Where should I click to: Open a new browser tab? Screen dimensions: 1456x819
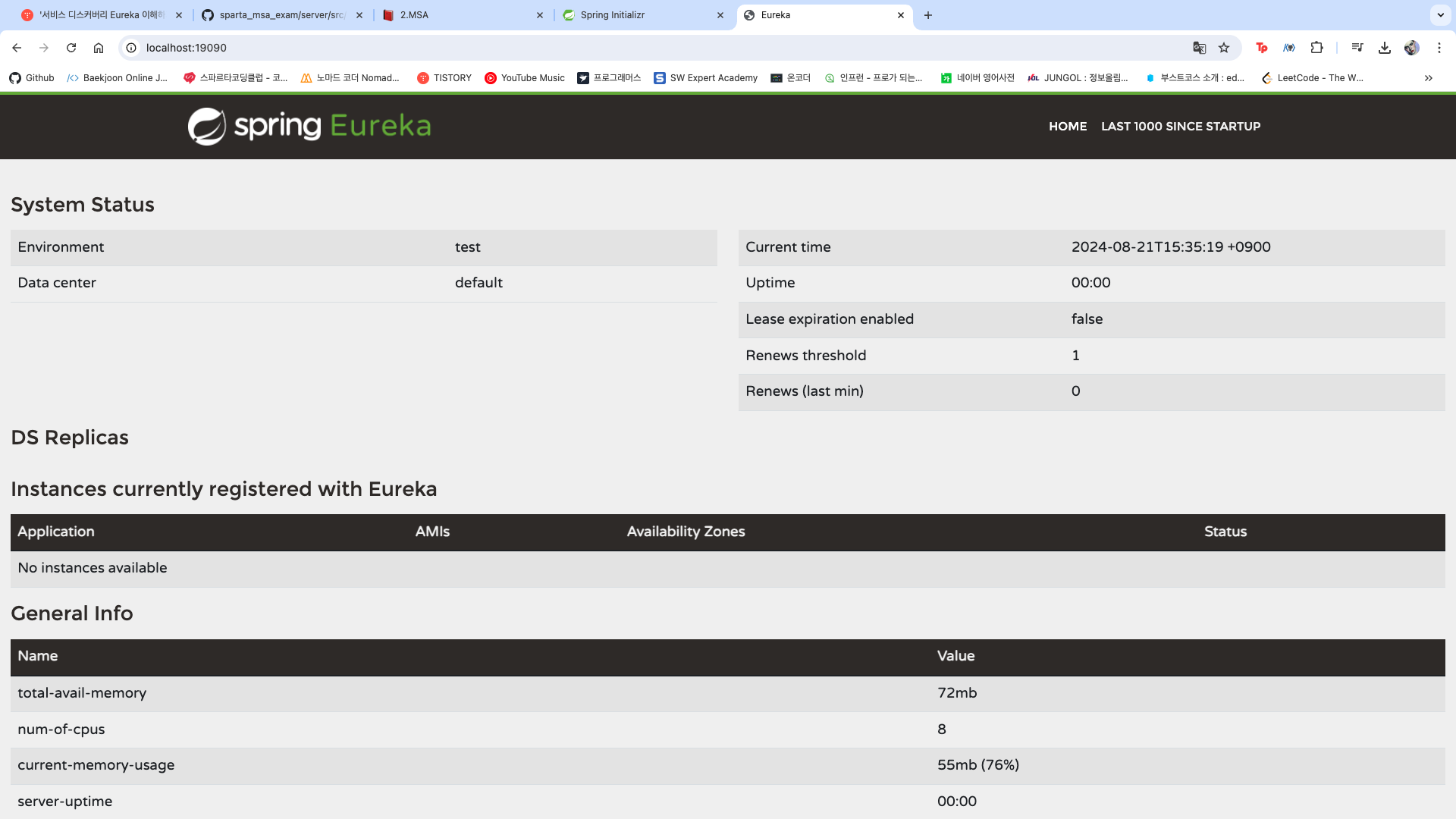[928, 15]
